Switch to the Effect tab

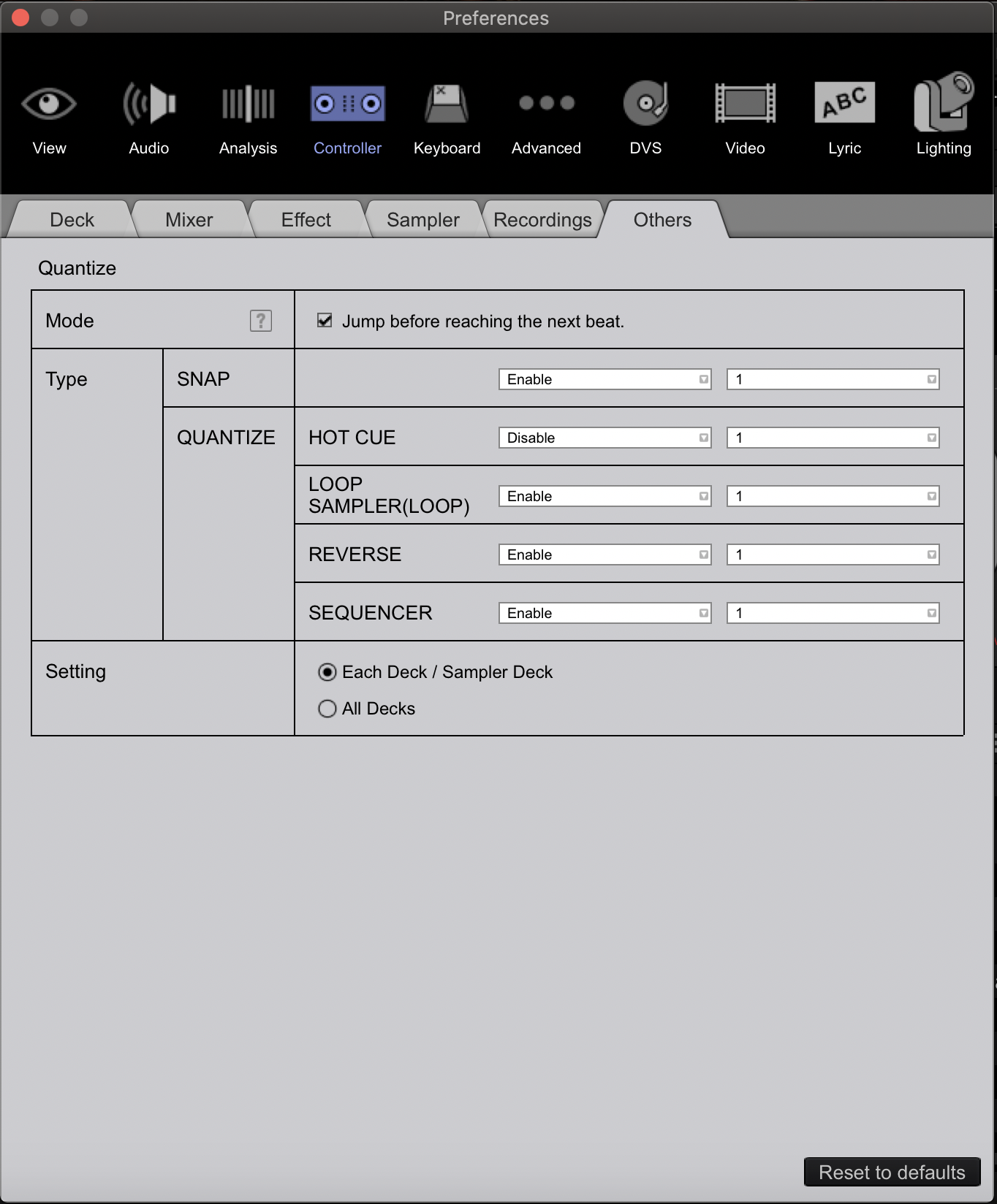(306, 220)
